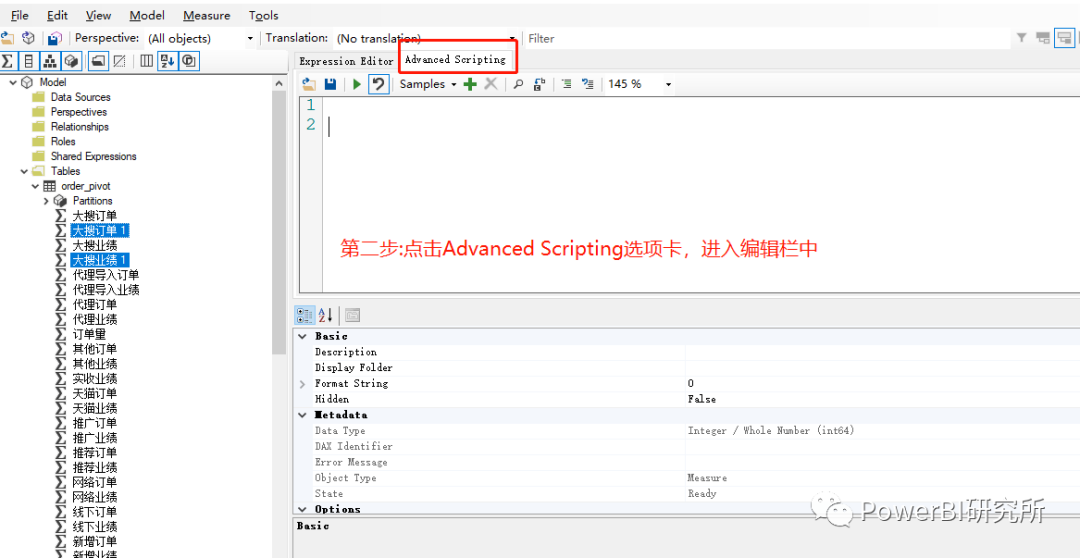
Task: Click the Save model to database icon
Action: pos(54,39)
